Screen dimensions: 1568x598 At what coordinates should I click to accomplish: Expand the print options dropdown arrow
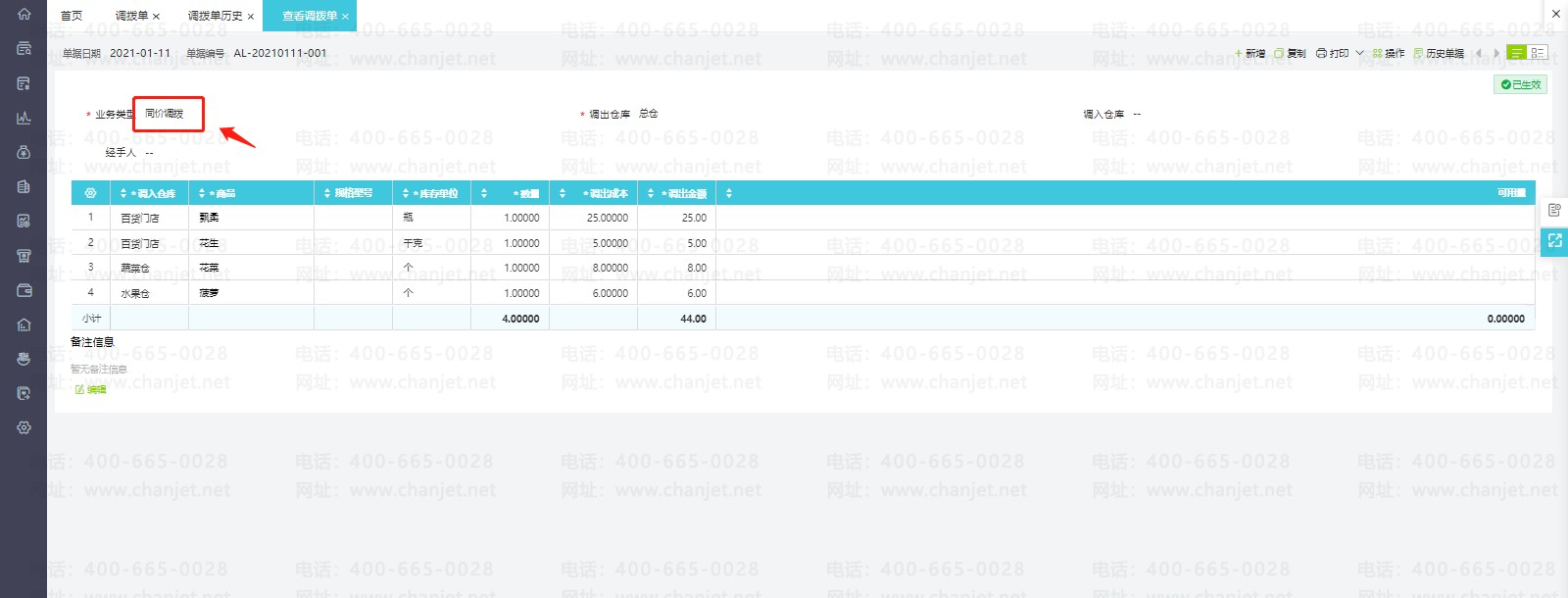[x=1359, y=53]
